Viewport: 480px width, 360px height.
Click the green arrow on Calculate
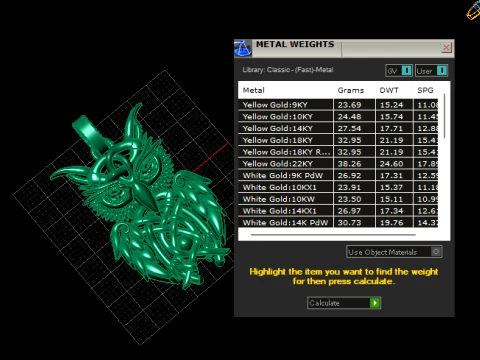[x=375, y=303]
